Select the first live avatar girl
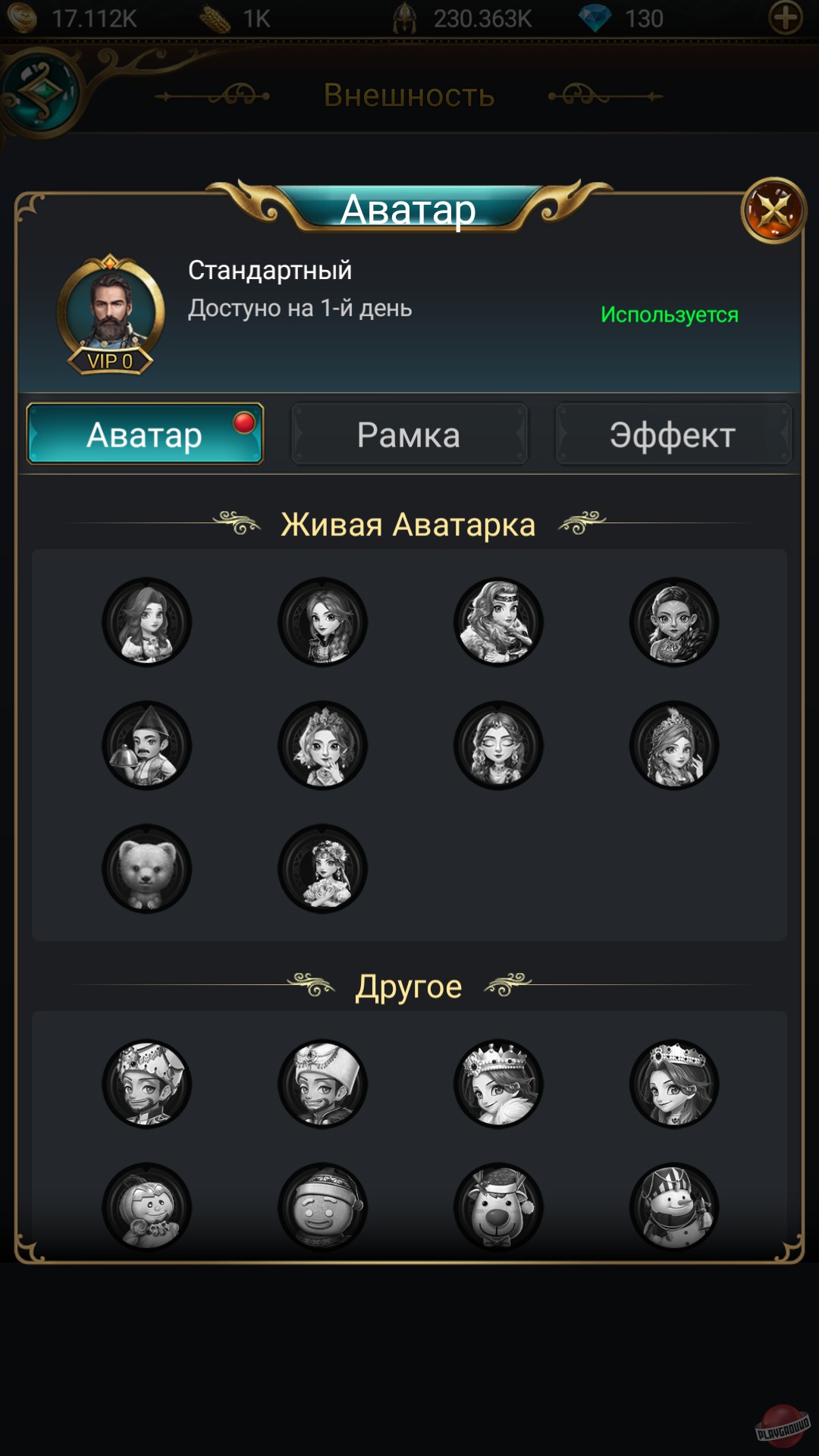 click(x=147, y=622)
